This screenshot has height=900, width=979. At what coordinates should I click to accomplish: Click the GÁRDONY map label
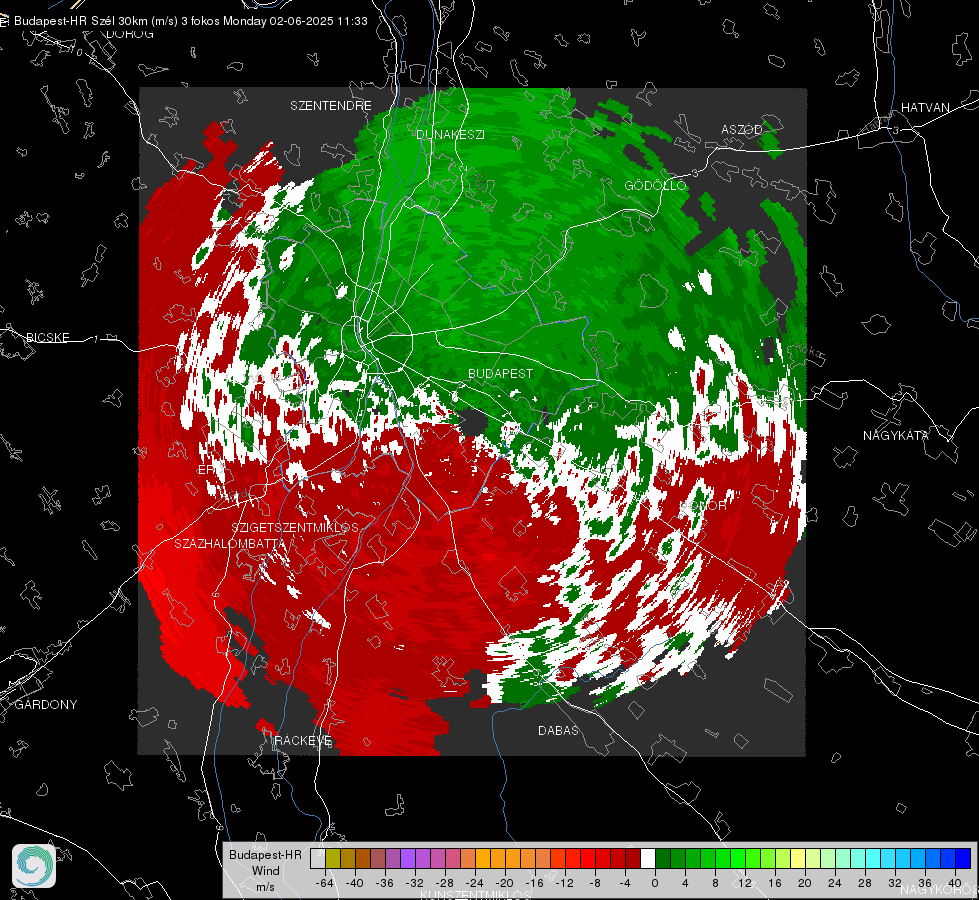(x=46, y=705)
